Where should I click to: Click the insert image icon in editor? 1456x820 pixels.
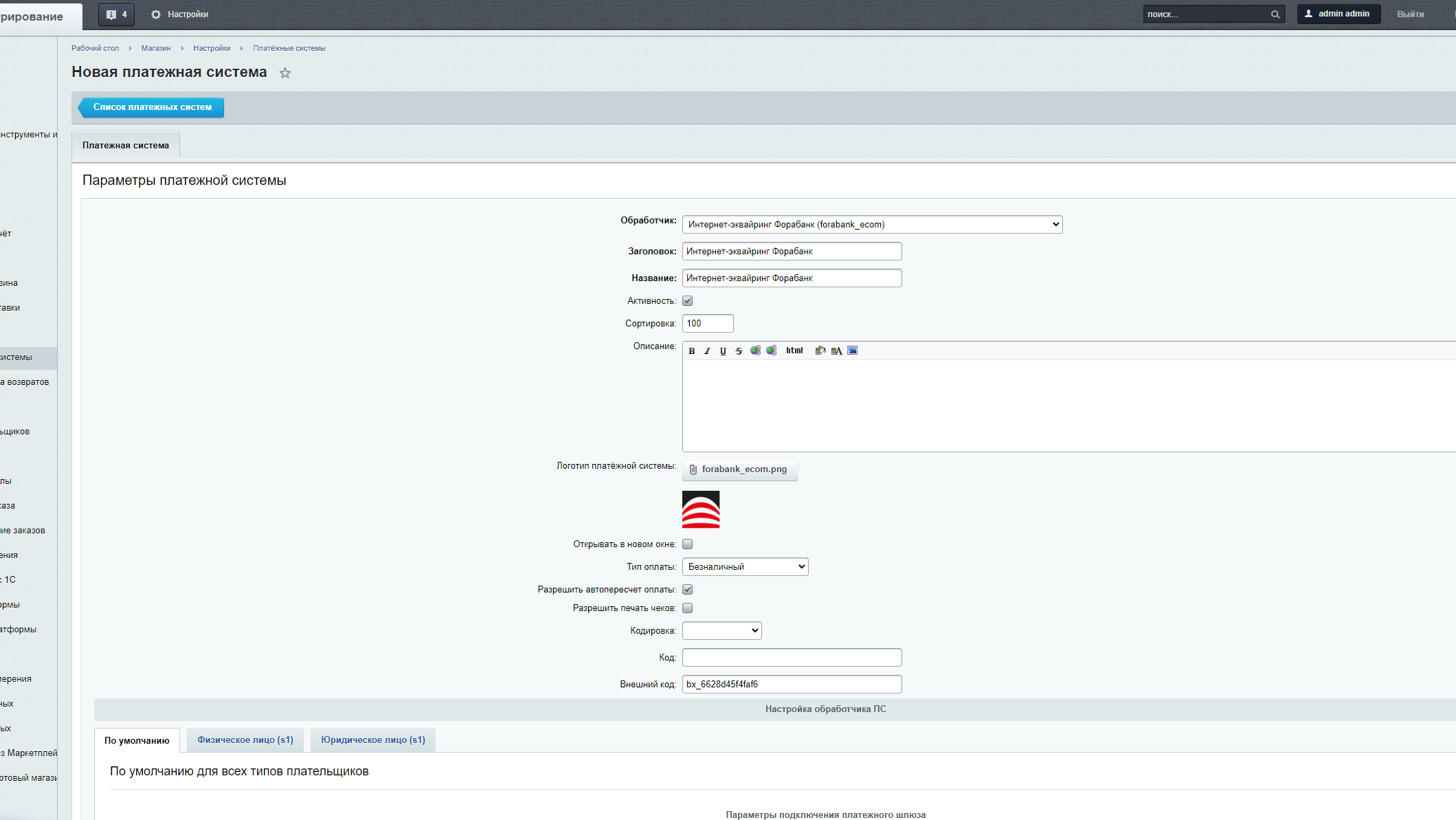(853, 351)
